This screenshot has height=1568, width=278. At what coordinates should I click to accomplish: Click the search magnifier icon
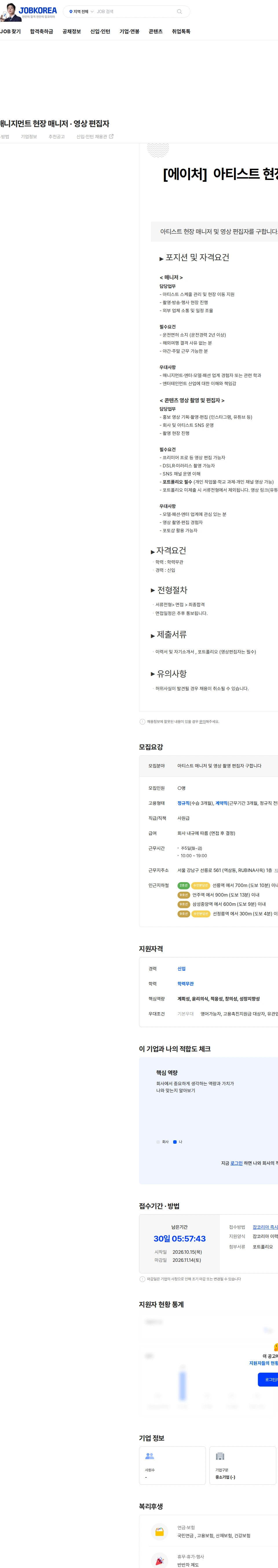pyautogui.click(x=179, y=12)
